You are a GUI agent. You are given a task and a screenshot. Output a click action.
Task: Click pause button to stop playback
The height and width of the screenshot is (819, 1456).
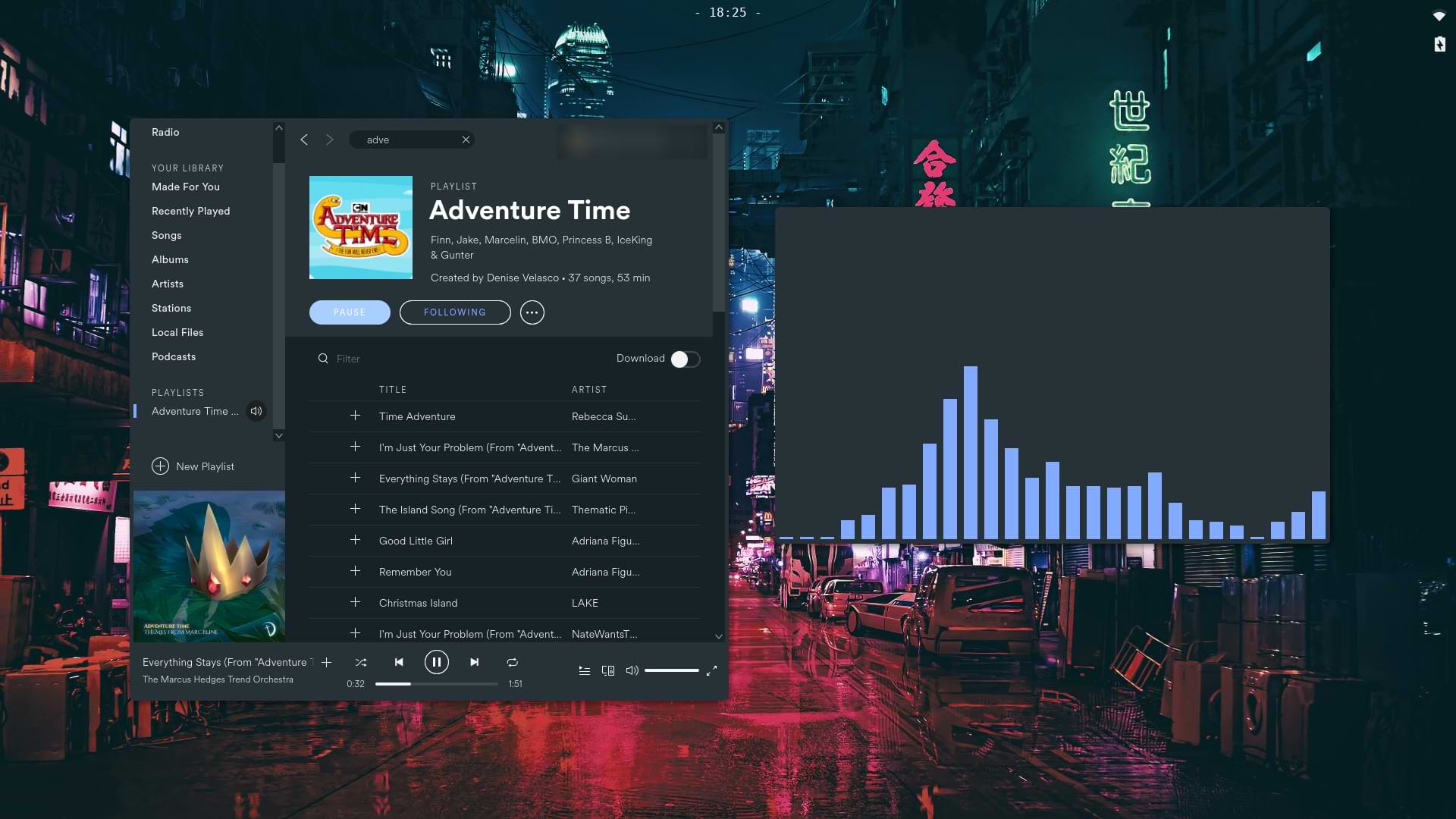coord(435,661)
